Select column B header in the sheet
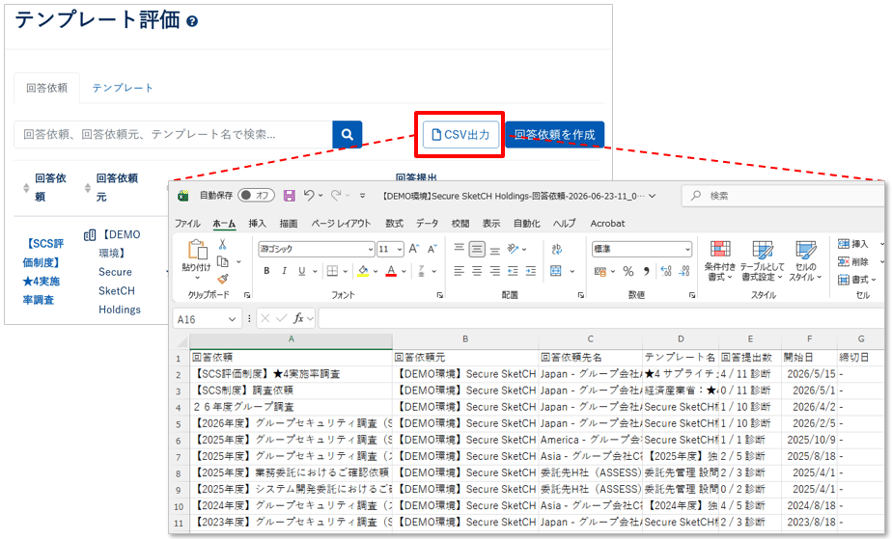 465,339
